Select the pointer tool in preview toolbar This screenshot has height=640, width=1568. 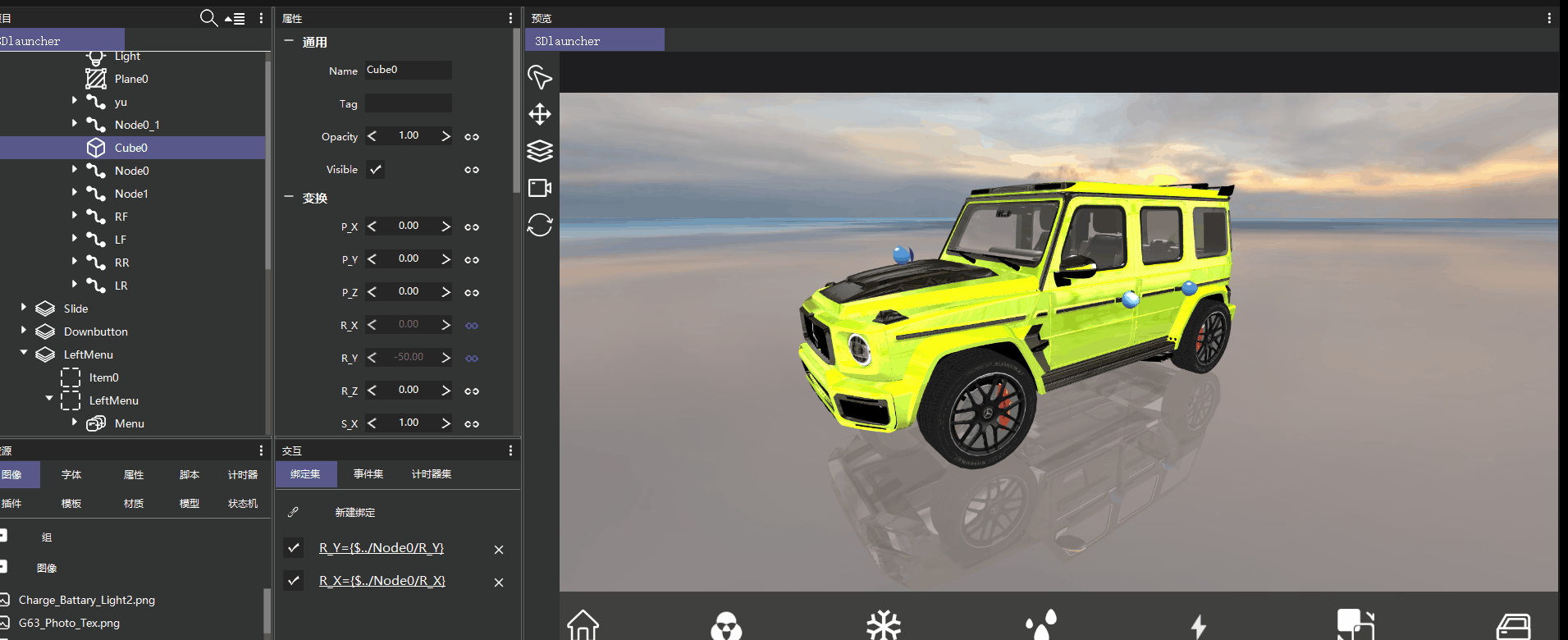coord(539,77)
